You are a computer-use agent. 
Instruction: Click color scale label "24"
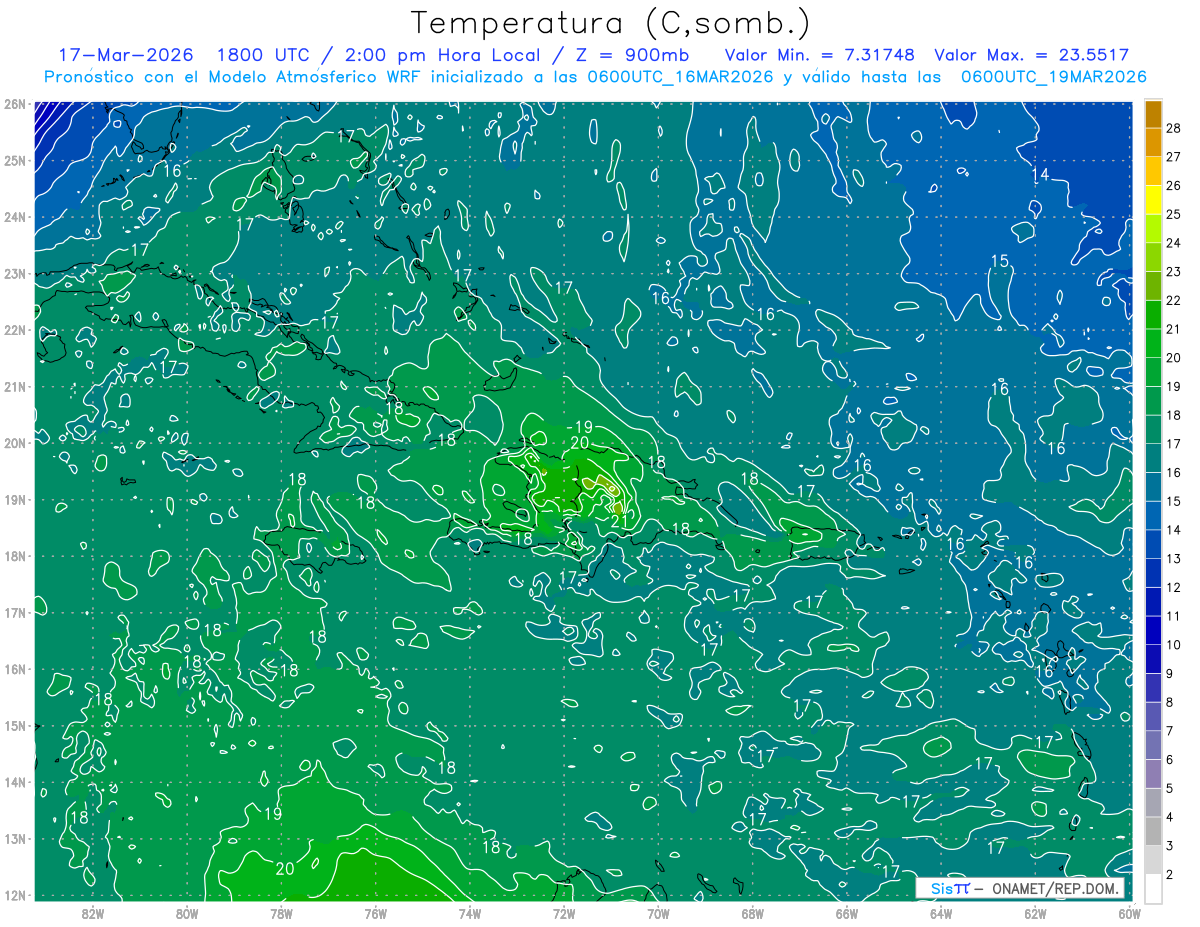[1174, 242]
